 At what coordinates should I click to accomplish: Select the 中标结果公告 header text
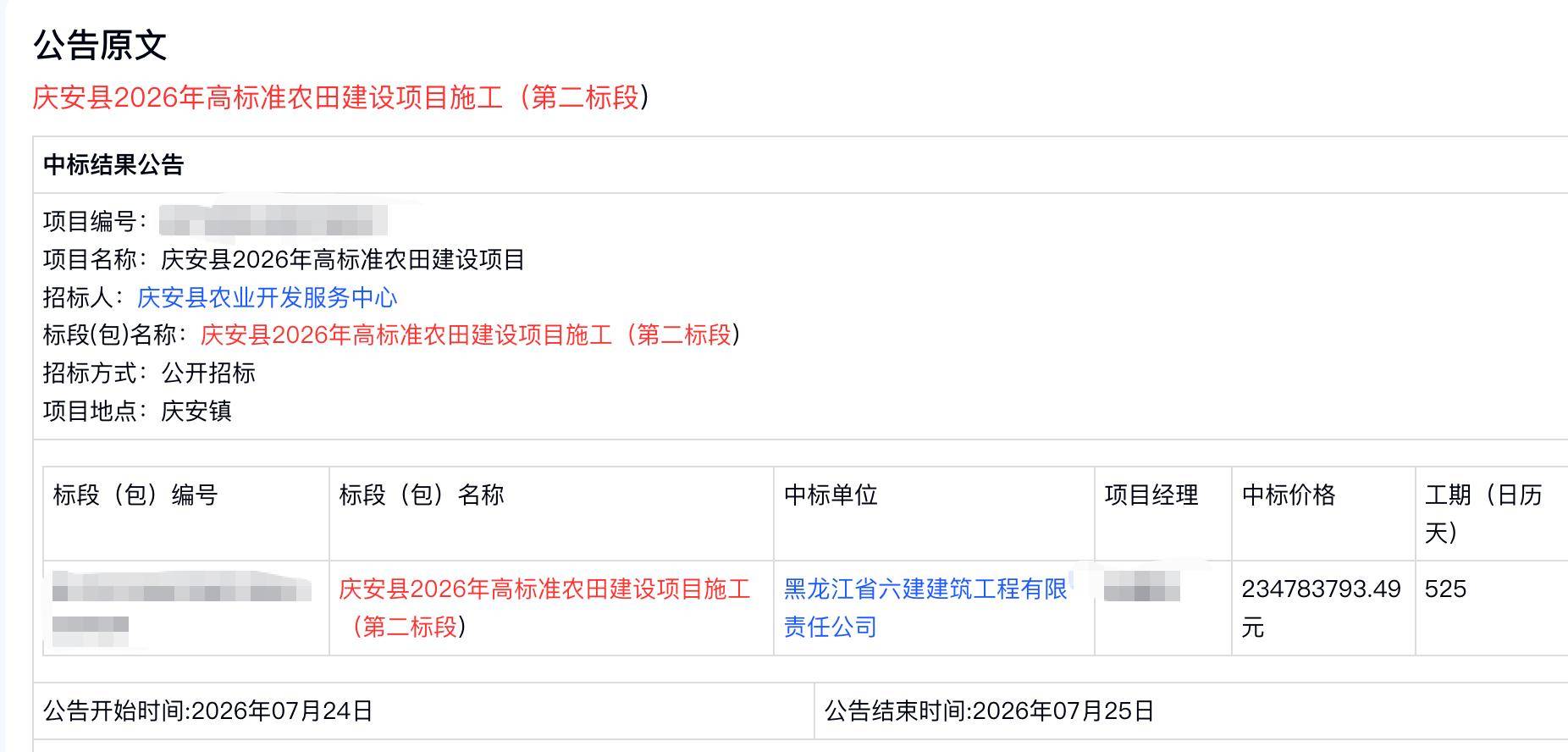113,164
